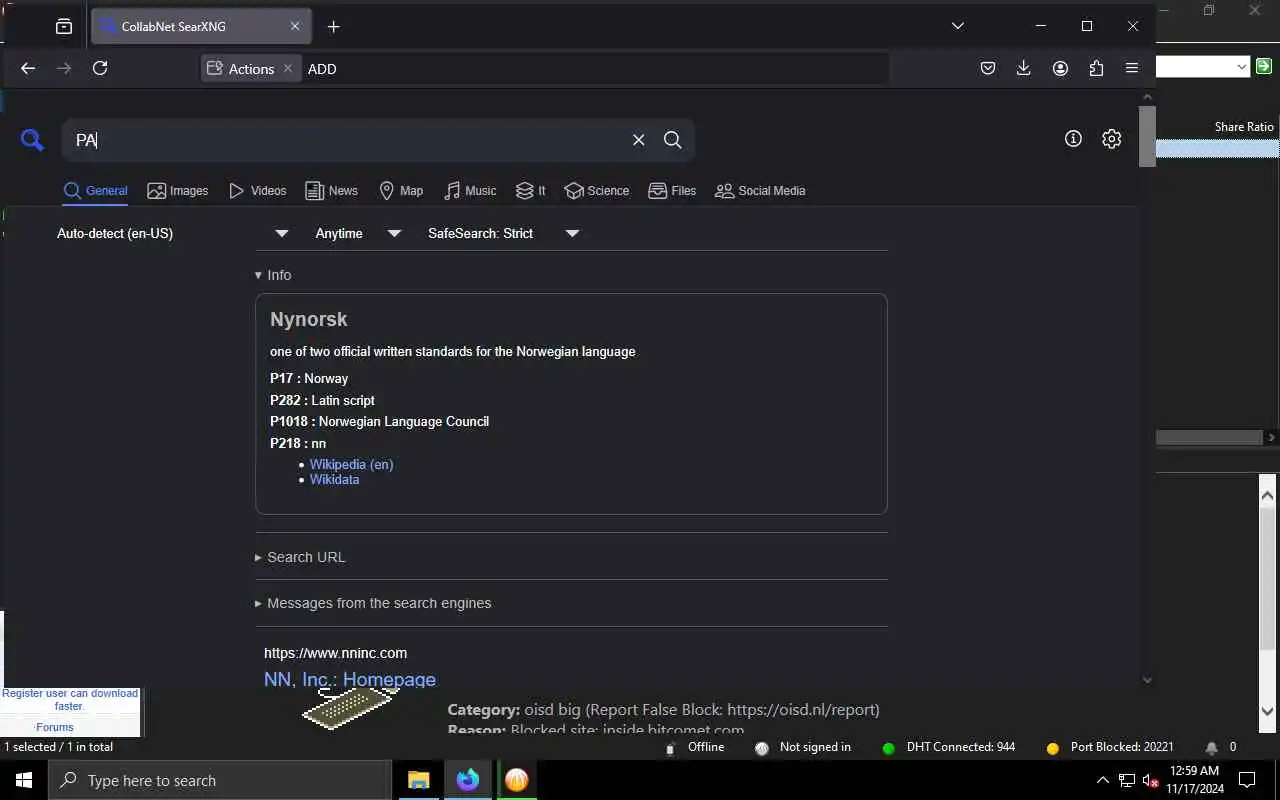Click the Register user link in BitComet
The width and height of the screenshot is (1280, 800).
[70, 699]
